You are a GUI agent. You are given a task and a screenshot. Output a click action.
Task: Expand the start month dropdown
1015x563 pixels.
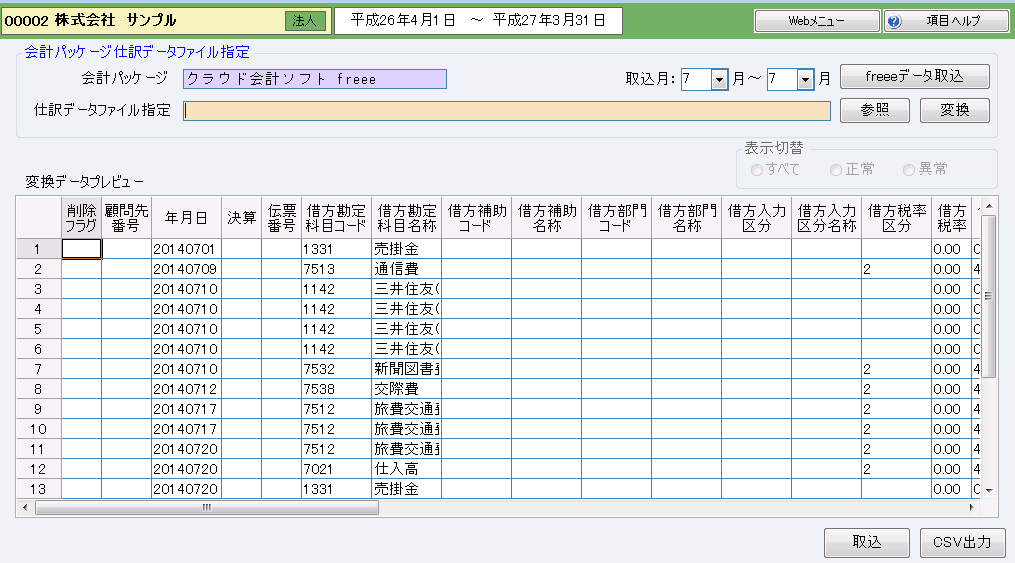click(719, 80)
